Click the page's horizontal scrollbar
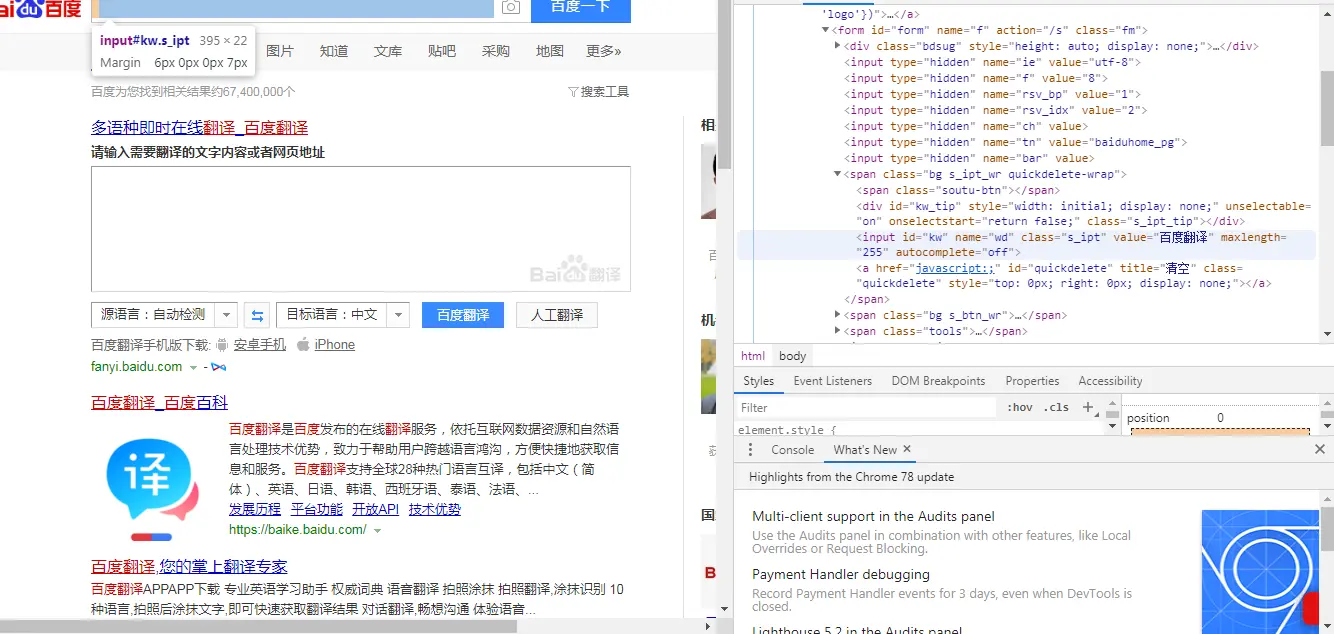 click(258, 627)
